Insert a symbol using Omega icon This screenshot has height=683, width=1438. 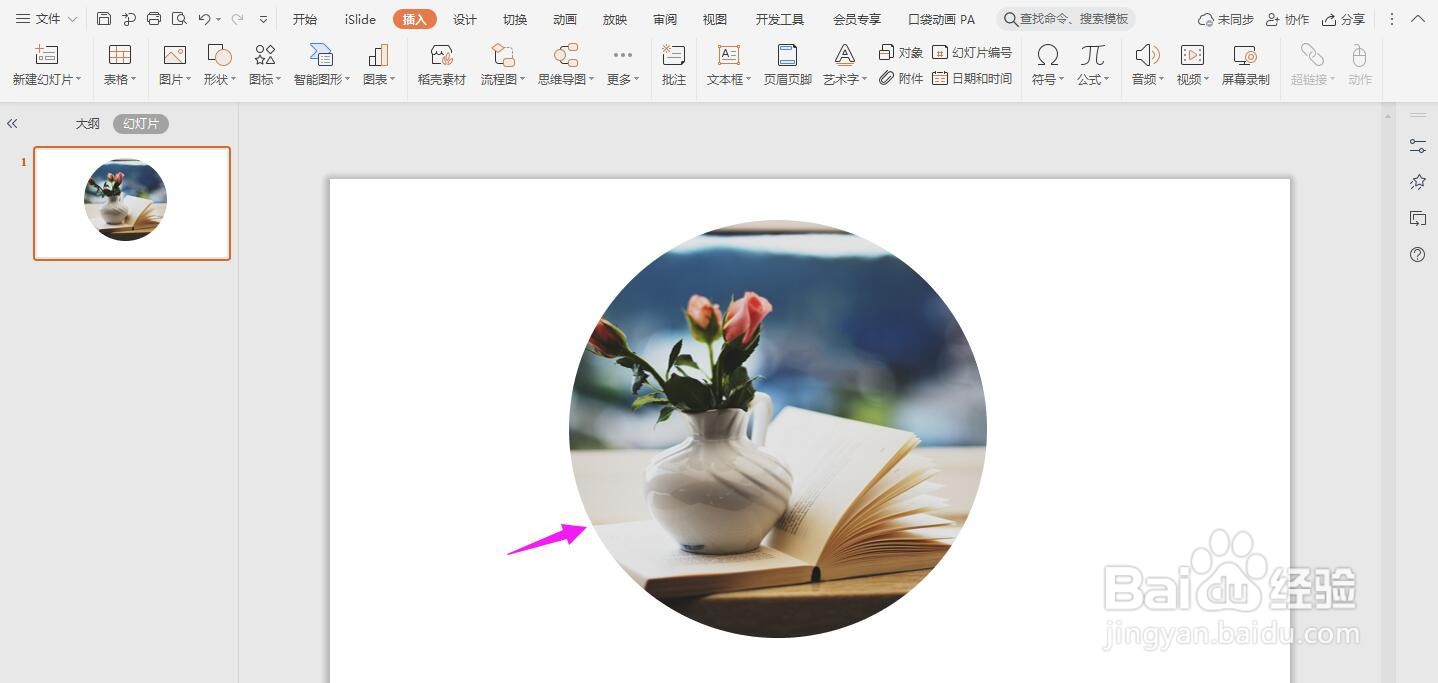pos(1047,55)
